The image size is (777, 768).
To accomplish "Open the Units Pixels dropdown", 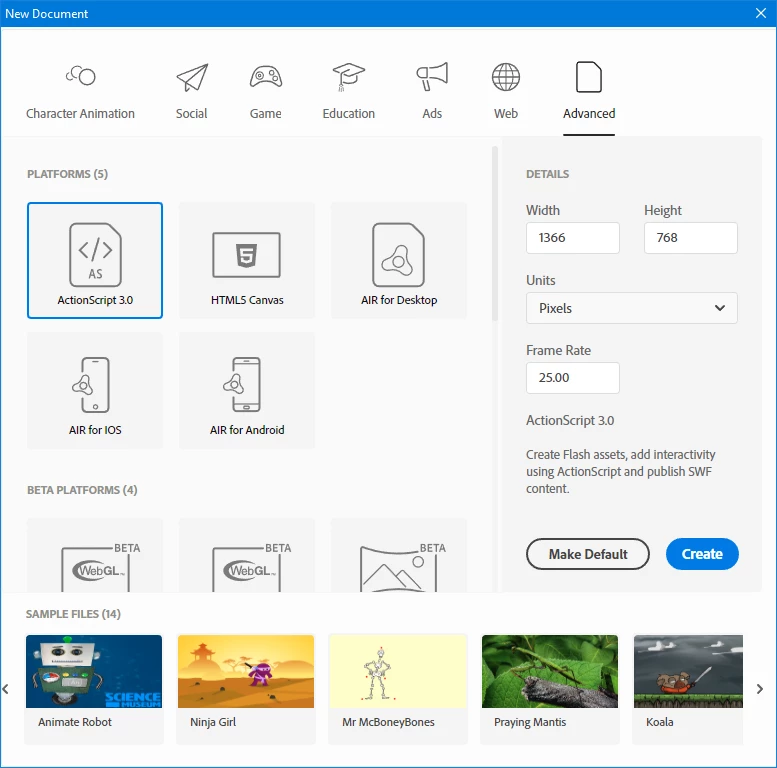I will pos(631,308).
